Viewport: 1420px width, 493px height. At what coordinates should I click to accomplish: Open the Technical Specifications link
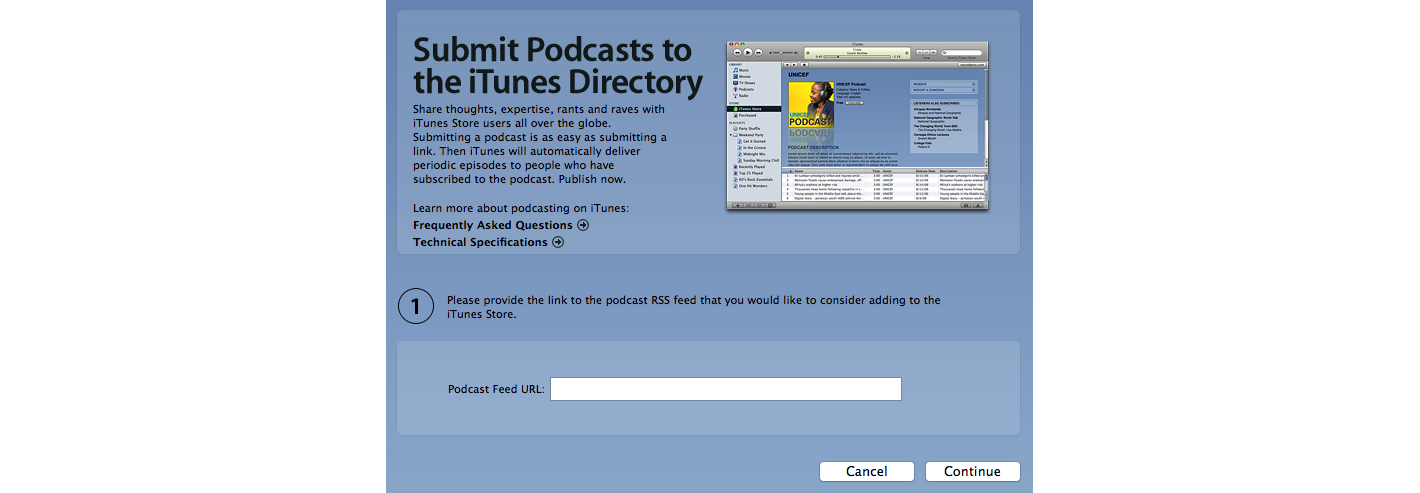point(480,242)
